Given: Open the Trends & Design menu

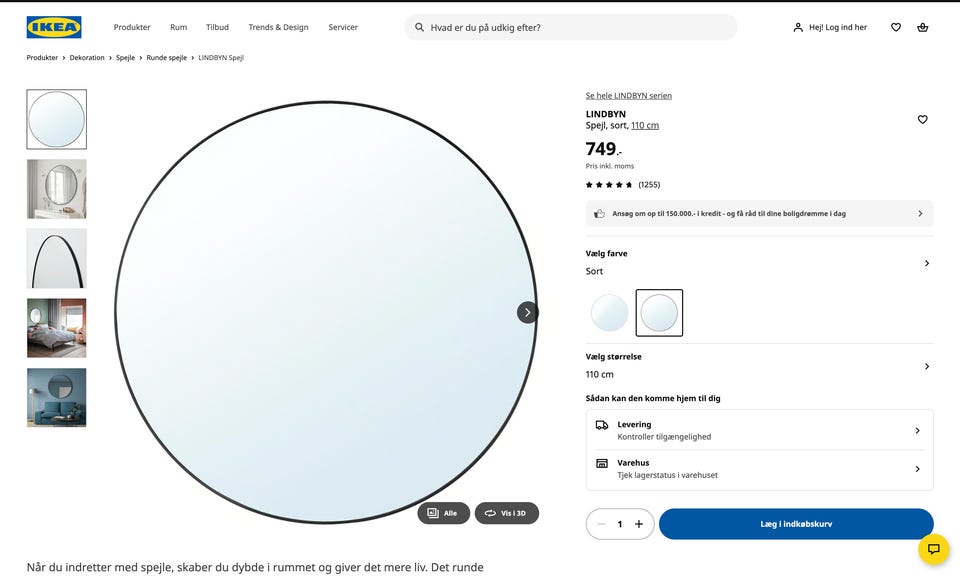Looking at the screenshot, I should pyautogui.click(x=278, y=27).
